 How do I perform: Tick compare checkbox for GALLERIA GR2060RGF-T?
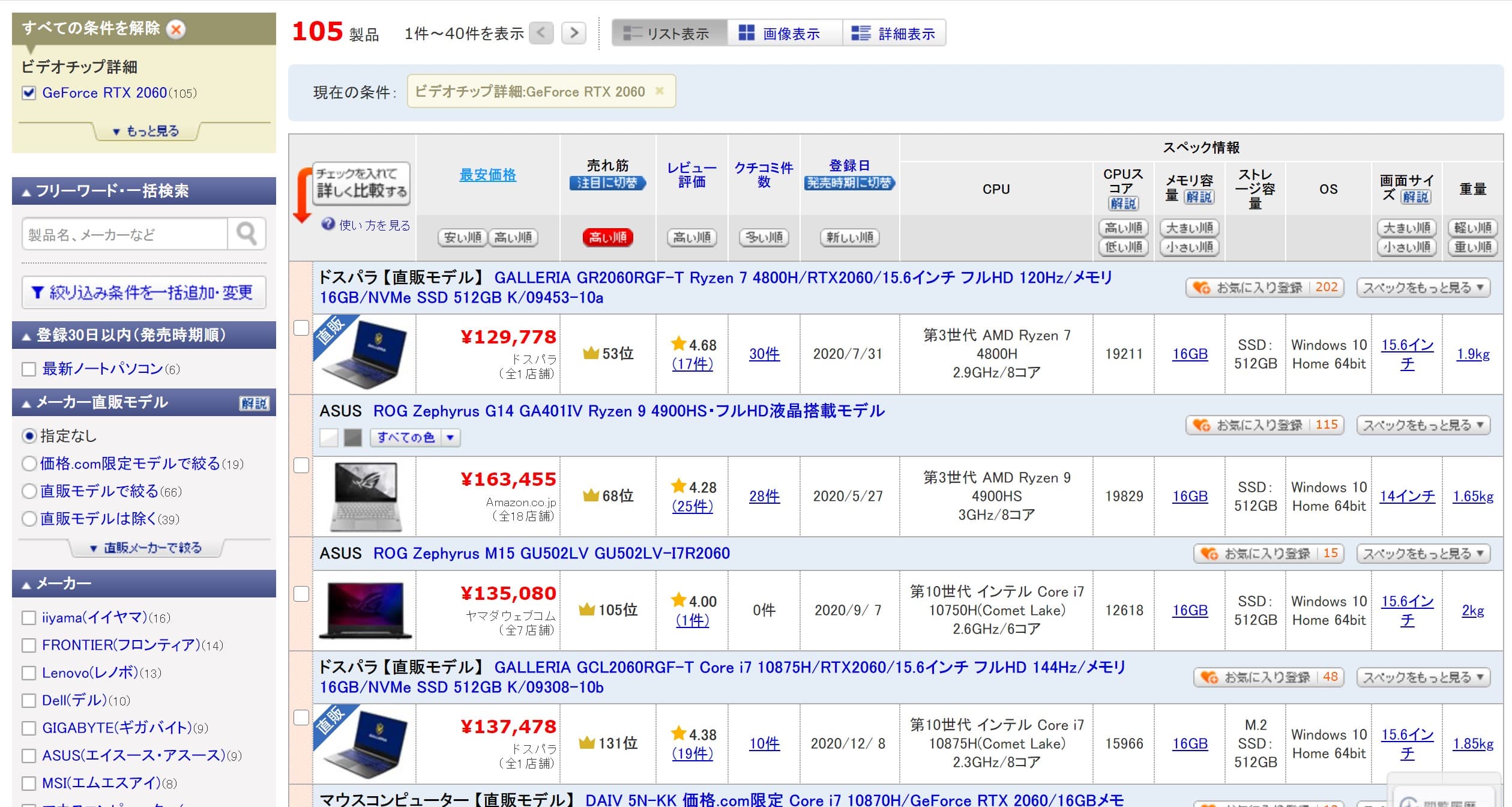pyautogui.click(x=301, y=328)
